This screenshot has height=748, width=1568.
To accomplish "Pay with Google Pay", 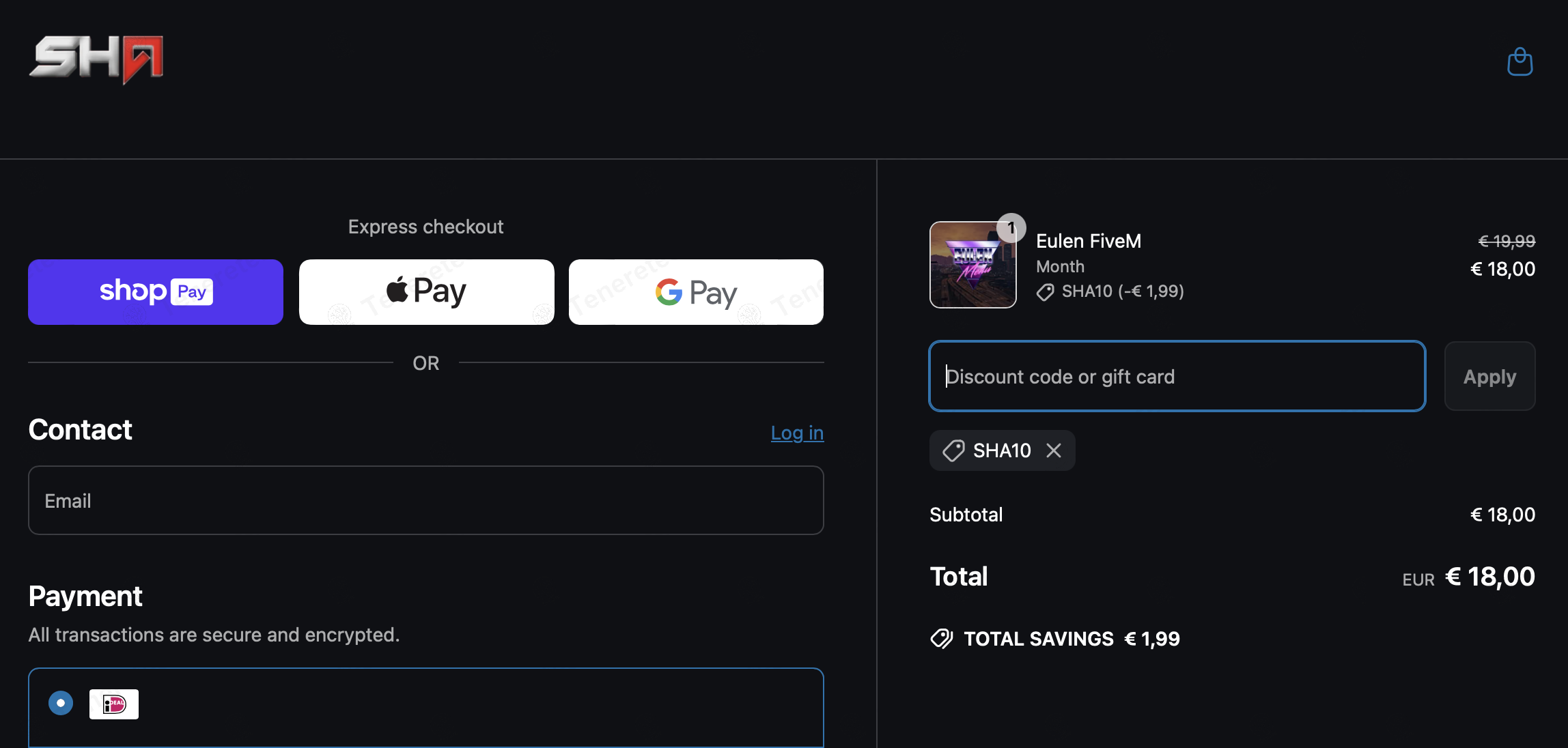I will pyautogui.click(x=696, y=291).
